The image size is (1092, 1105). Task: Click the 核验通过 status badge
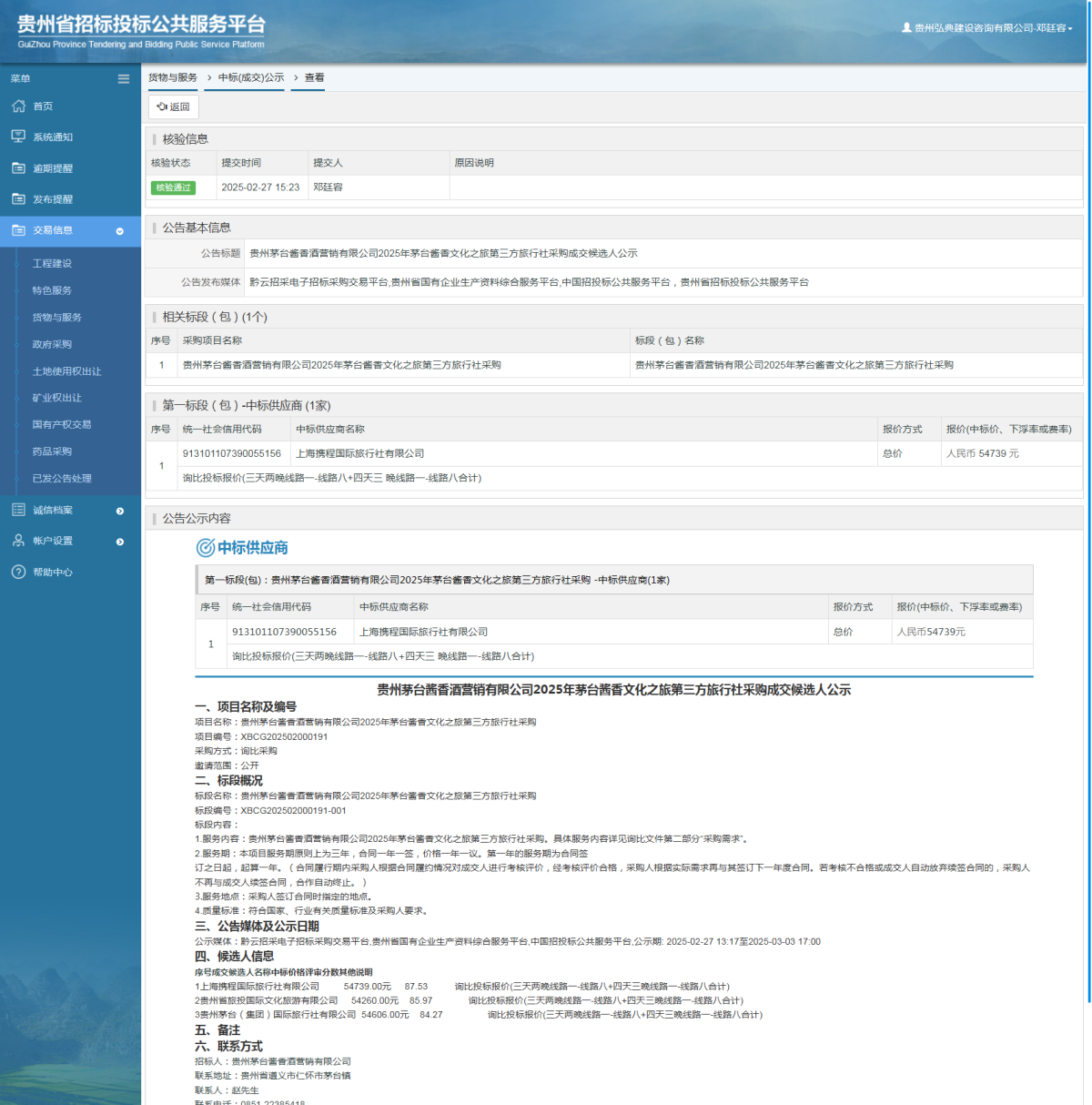click(173, 188)
